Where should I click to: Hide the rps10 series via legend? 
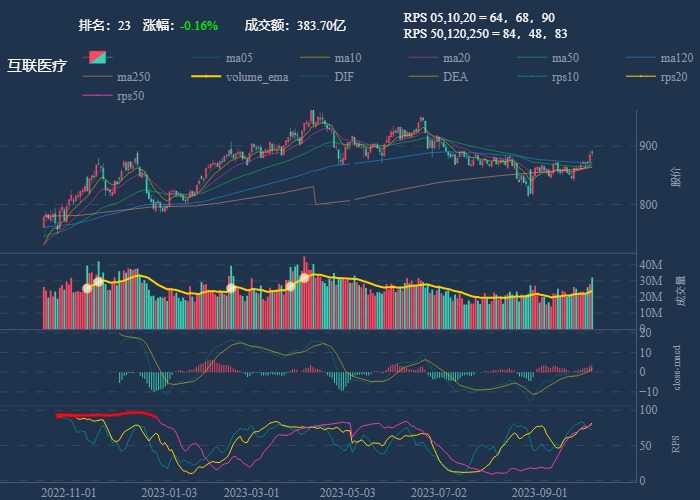(546, 77)
